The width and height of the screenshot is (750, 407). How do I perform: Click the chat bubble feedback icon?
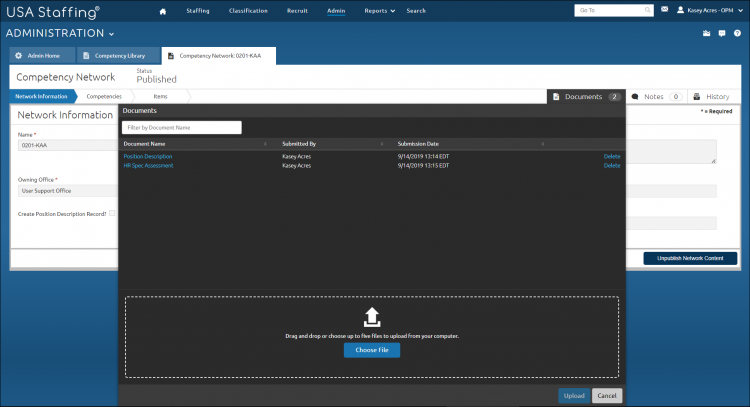[722, 33]
